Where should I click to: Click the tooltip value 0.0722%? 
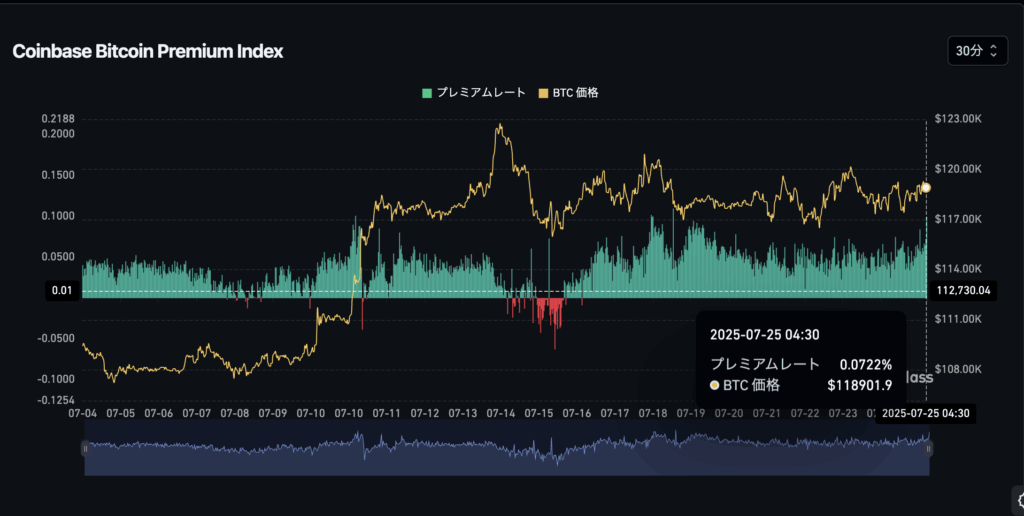[x=865, y=364]
